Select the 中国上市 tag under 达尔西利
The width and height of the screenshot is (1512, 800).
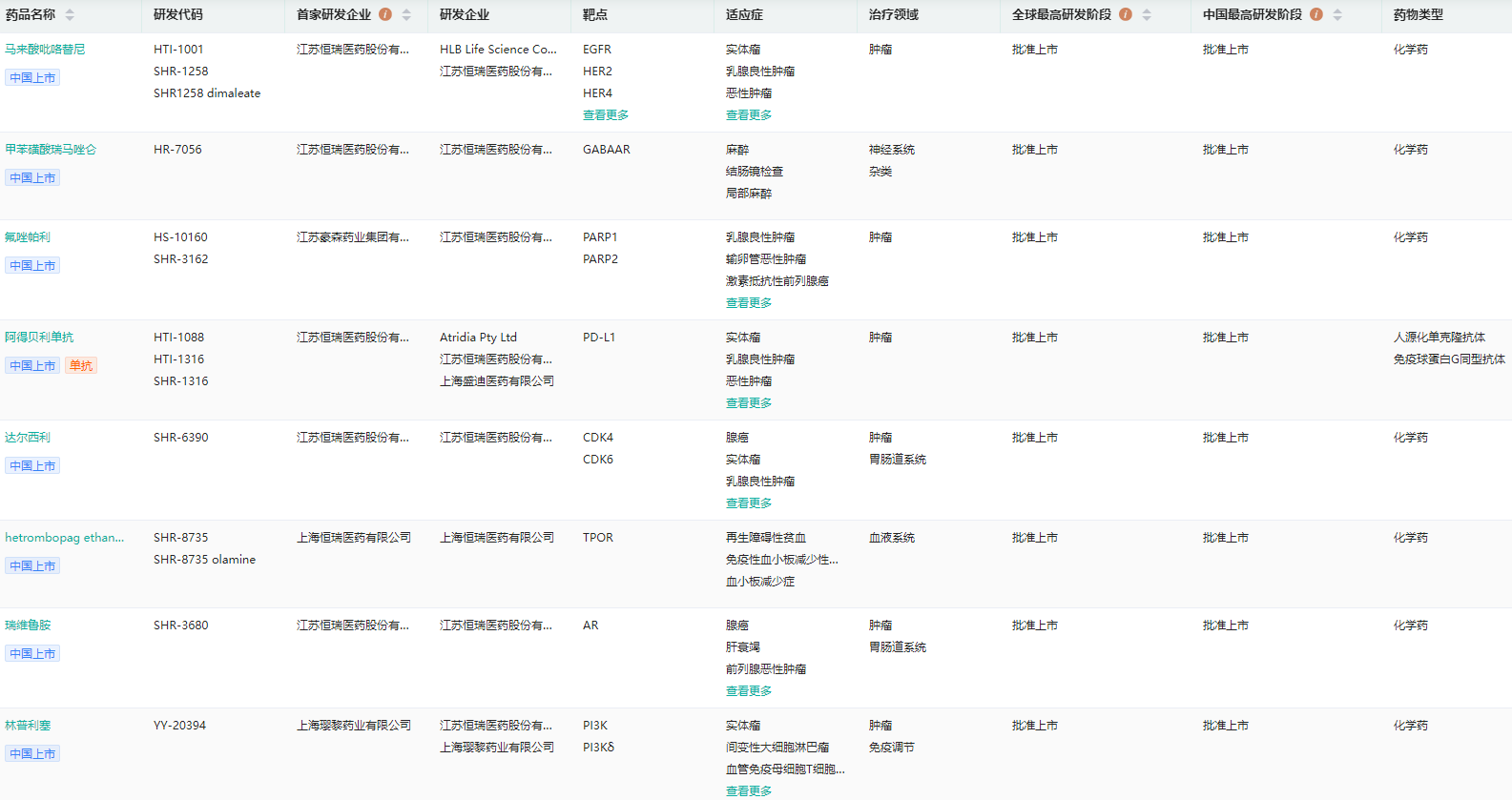32,466
